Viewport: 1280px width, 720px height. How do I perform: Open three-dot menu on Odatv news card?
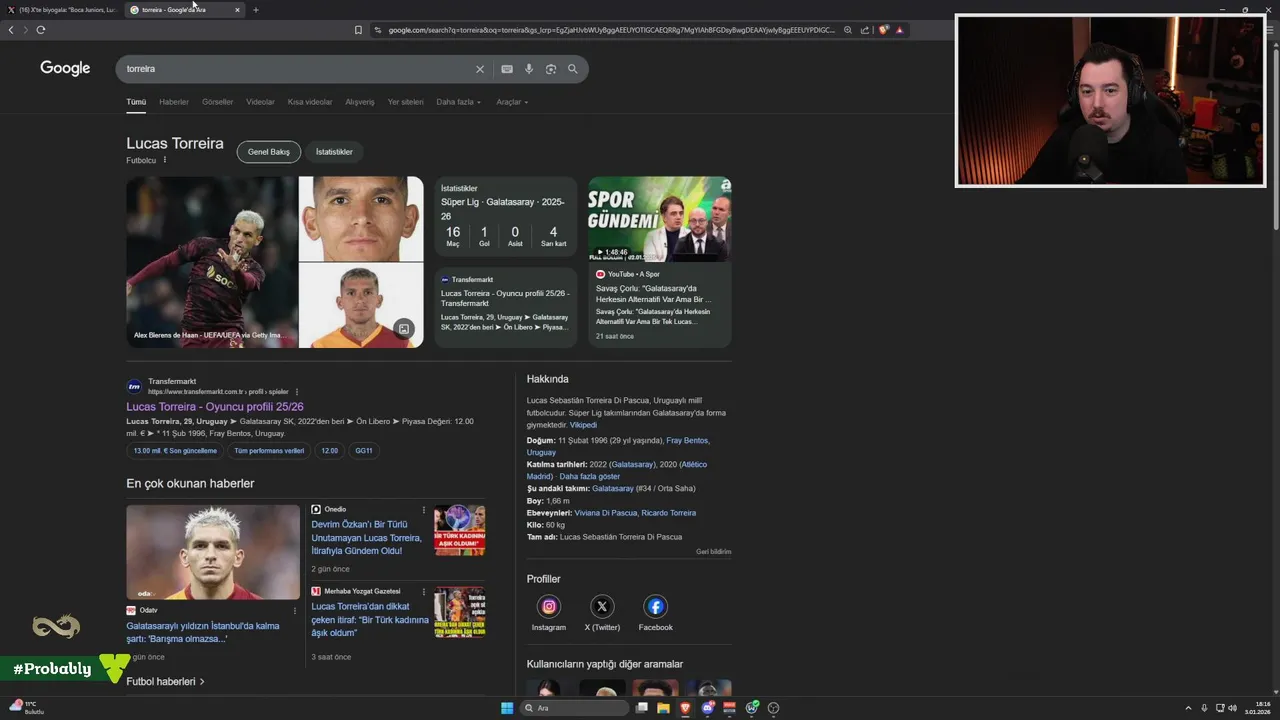(x=294, y=610)
